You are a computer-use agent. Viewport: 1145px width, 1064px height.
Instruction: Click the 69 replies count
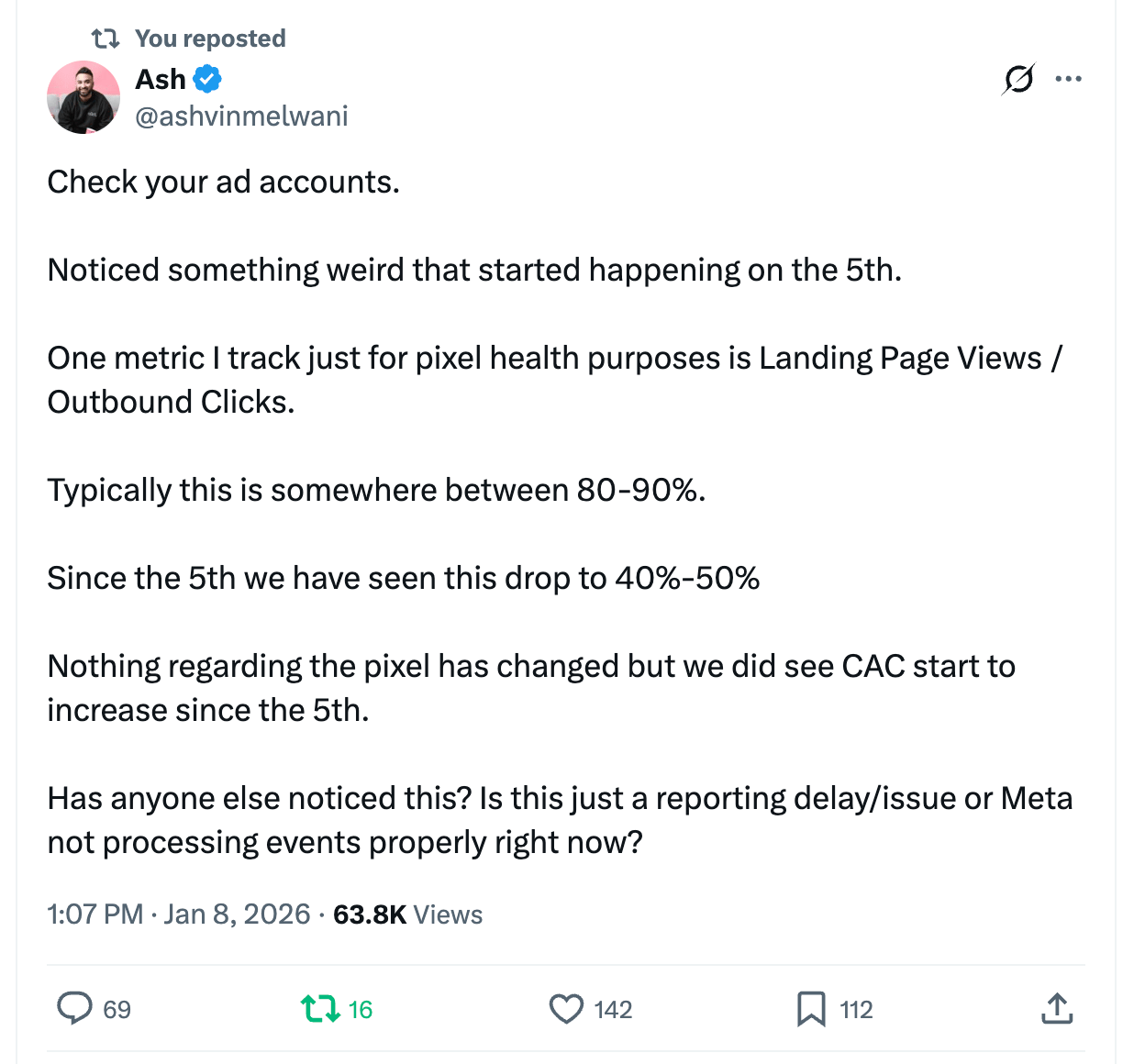pos(117,1010)
